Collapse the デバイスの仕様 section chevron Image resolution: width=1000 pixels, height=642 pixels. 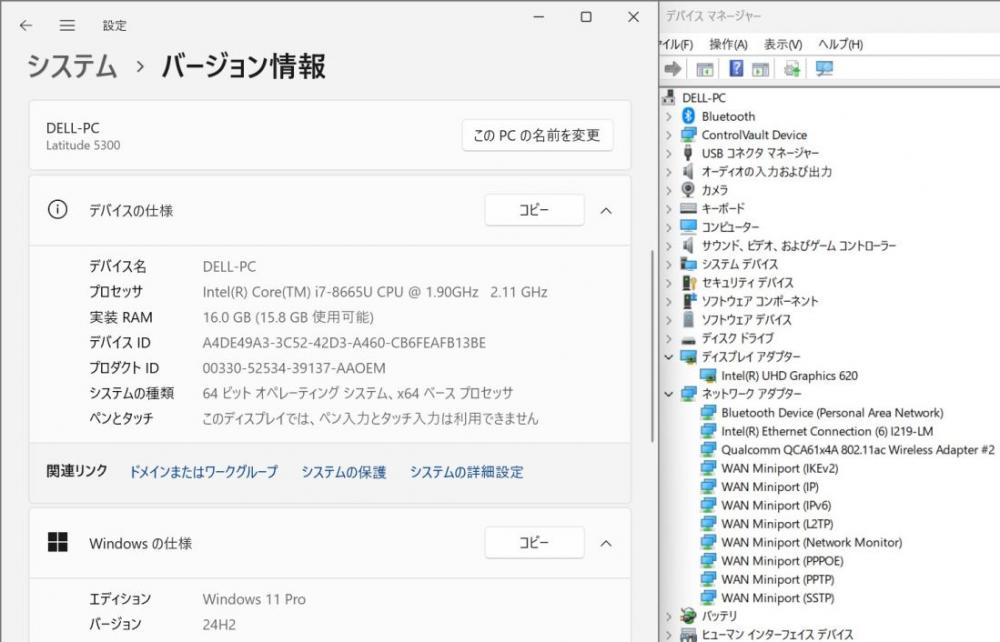[x=606, y=210]
